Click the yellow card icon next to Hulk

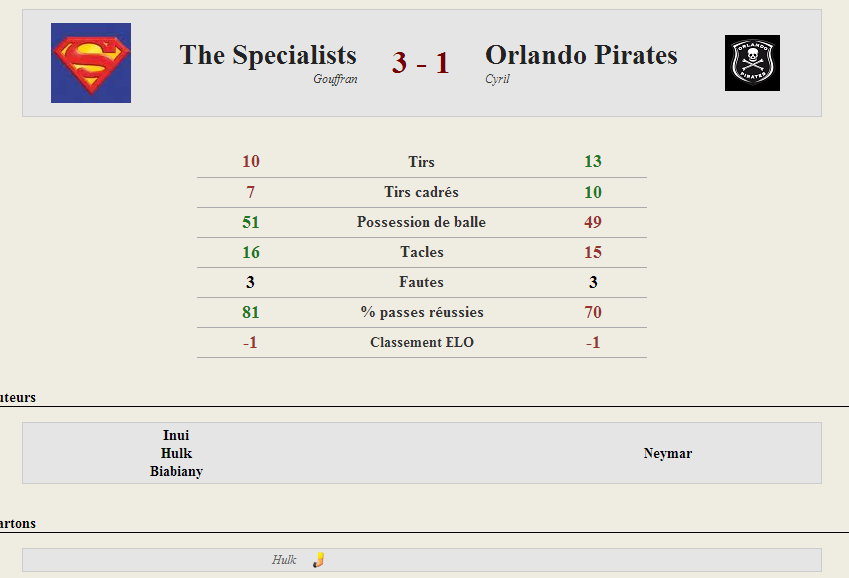pyautogui.click(x=318, y=560)
